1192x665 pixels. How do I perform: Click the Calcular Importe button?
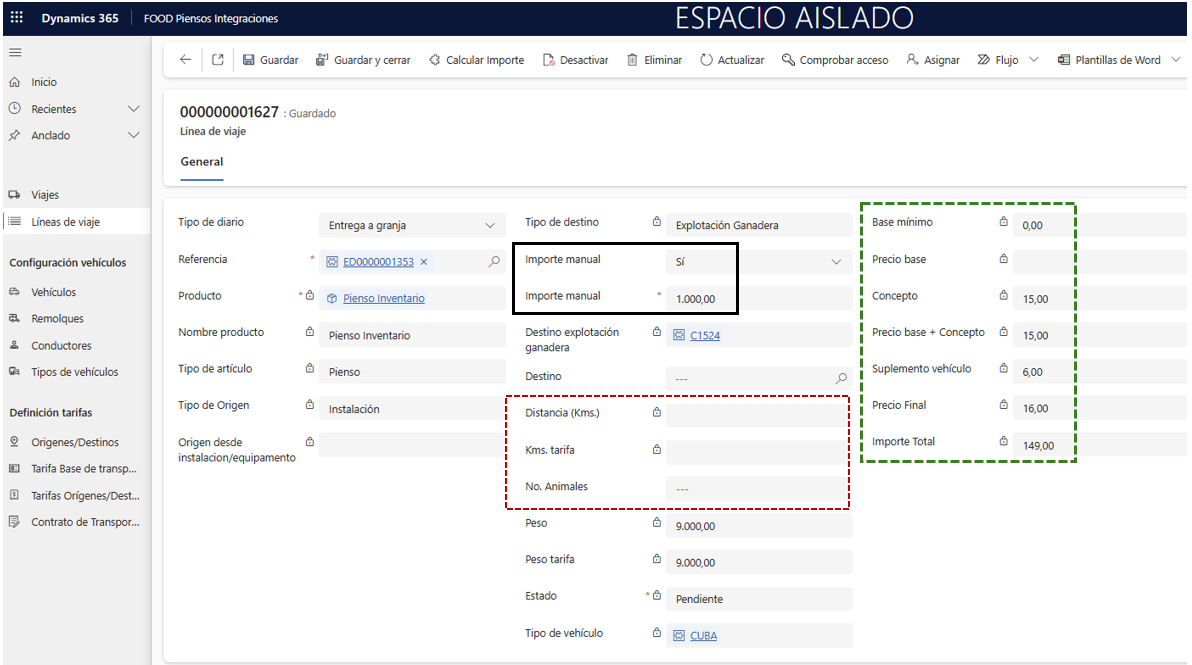[476, 60]
